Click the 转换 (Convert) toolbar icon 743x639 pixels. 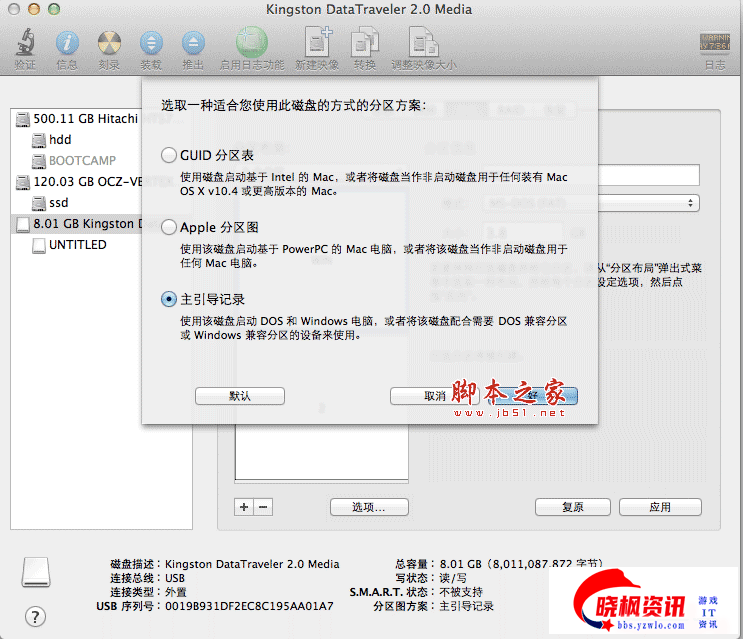[x=364, y=44]
